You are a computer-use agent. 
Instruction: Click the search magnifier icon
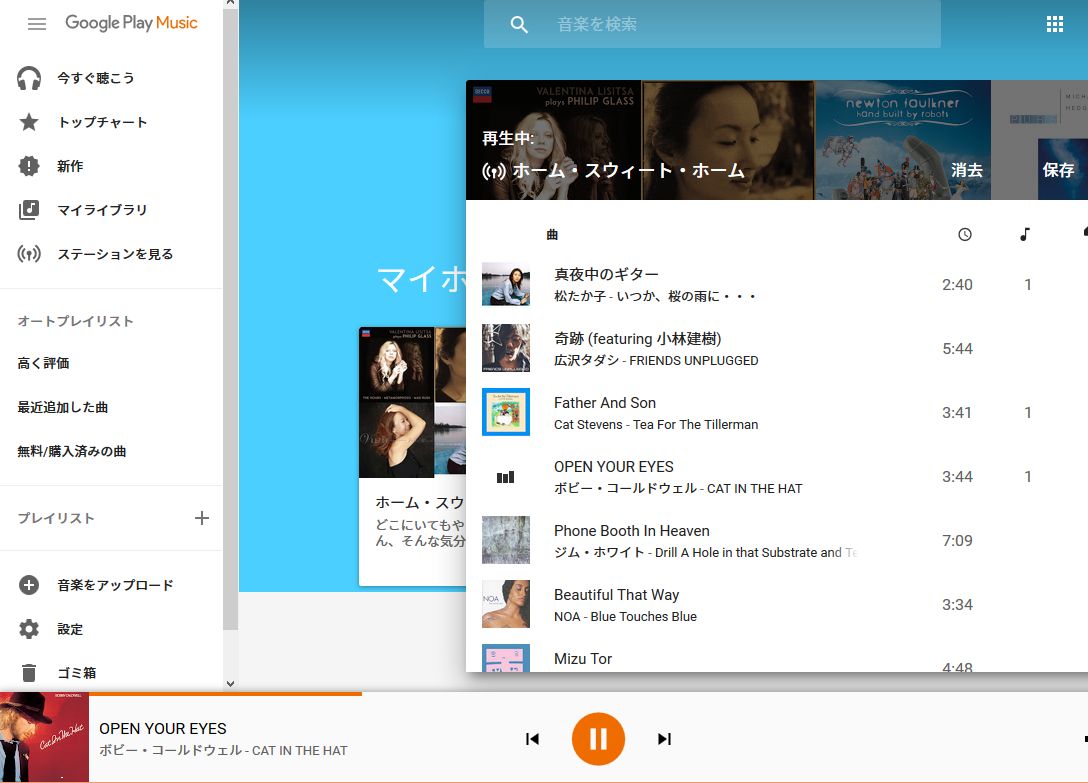(x=519, y=25)
